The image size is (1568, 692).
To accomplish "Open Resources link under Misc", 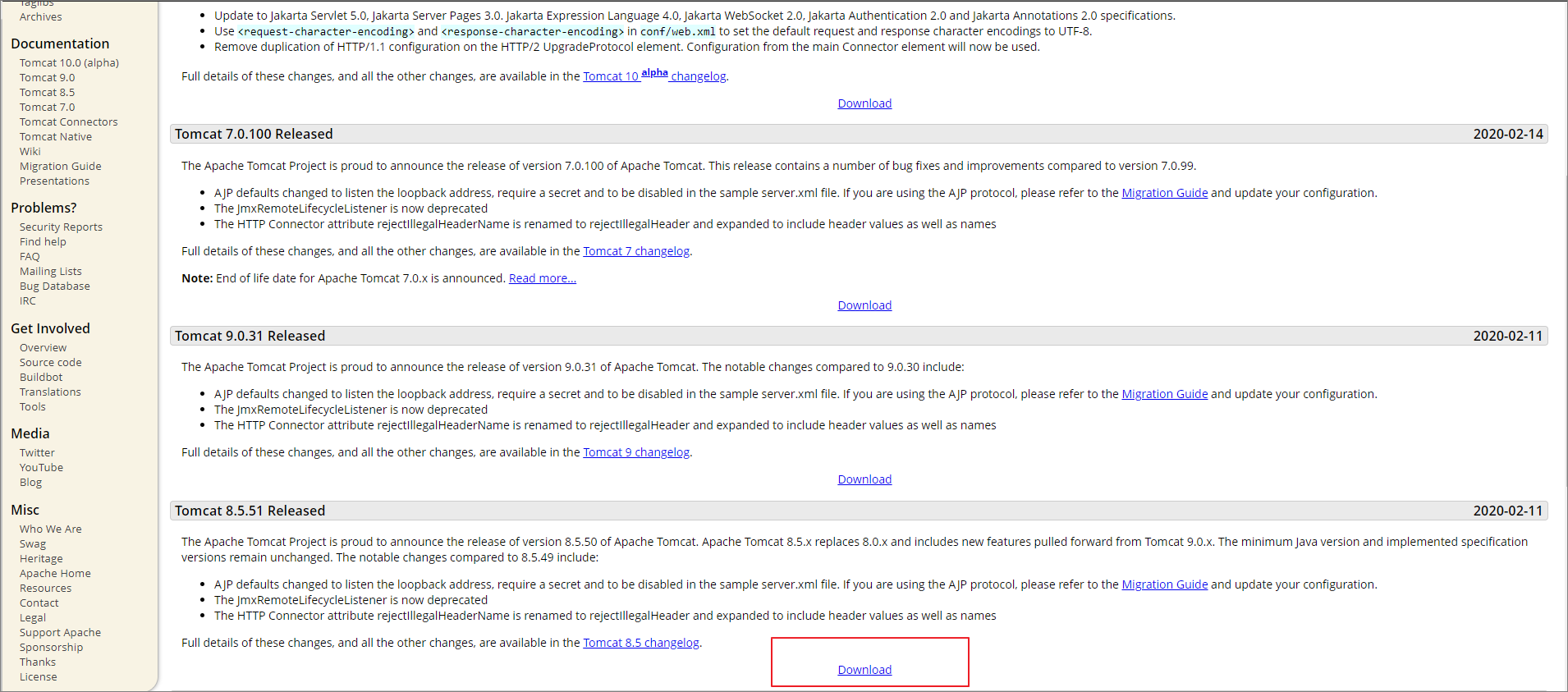I will pos(45,588).
